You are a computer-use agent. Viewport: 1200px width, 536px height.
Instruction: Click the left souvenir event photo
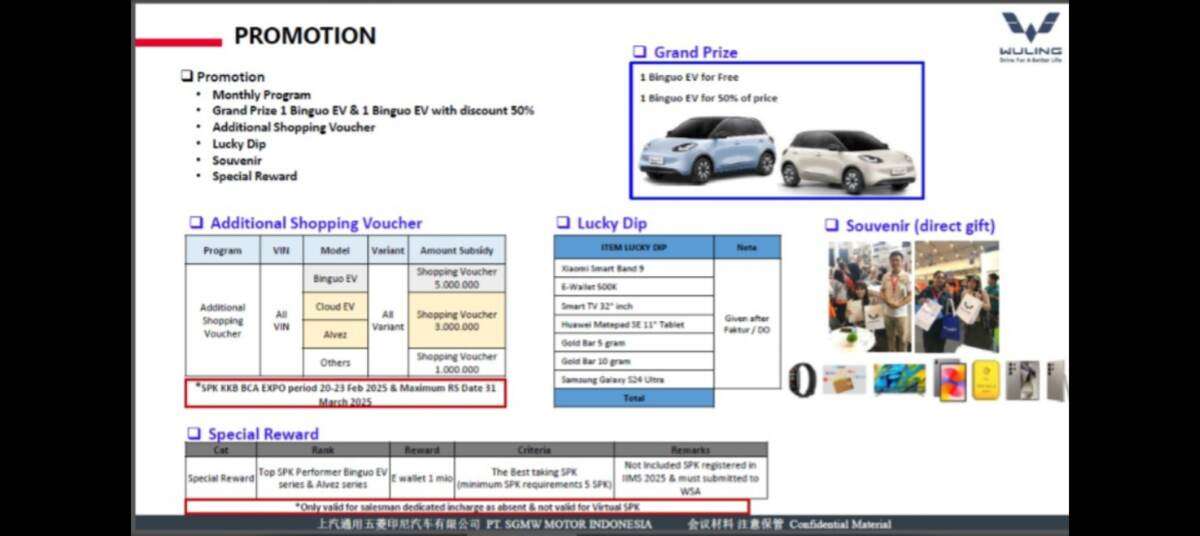[869, 296]
